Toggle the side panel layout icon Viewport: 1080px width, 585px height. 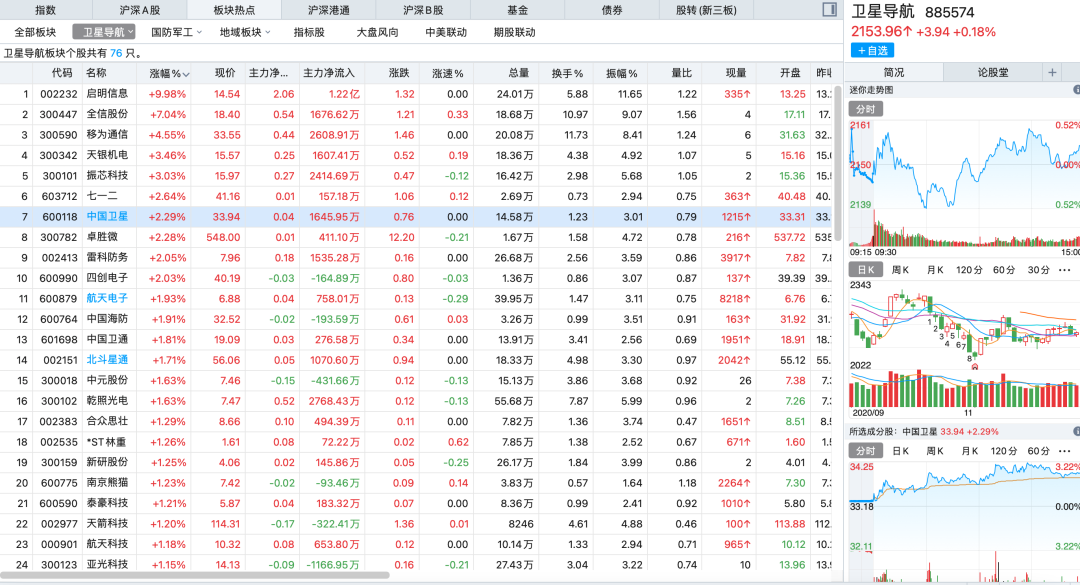pyautogui.click(x=829, y=10)
